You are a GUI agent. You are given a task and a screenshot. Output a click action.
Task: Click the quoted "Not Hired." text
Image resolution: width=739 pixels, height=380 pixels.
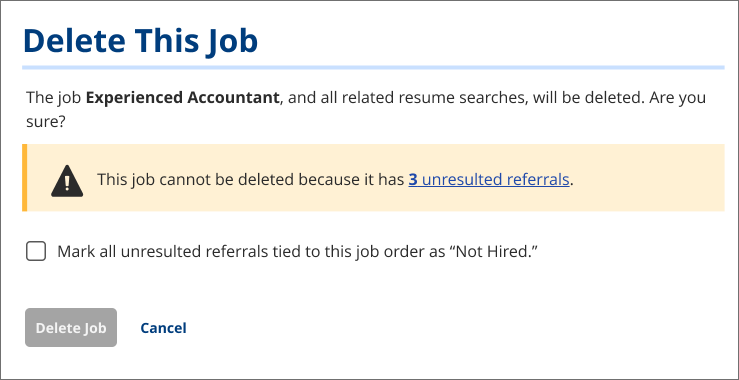point(491,252)
